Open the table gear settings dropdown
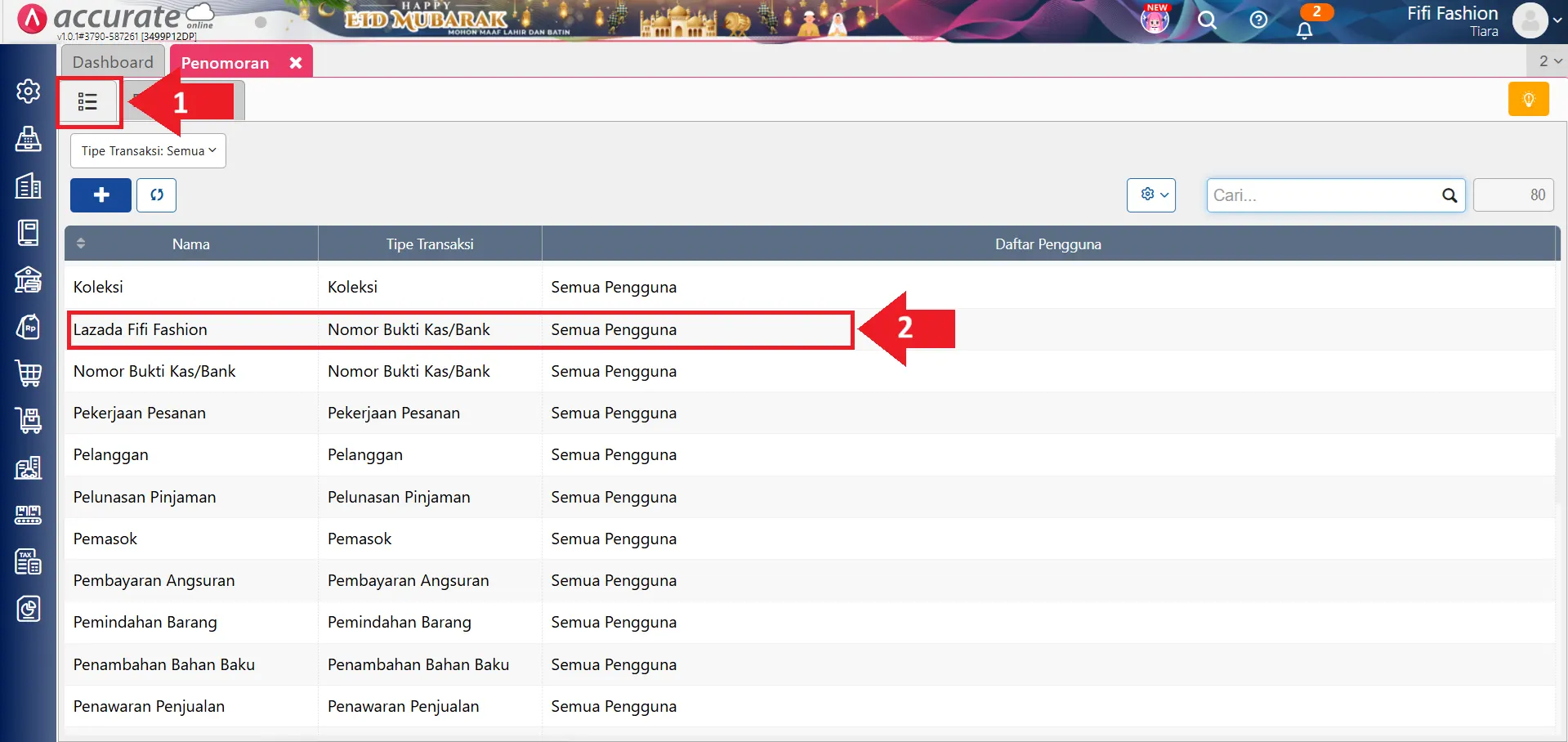The image size is (1568, 742). pos(1150,195)
